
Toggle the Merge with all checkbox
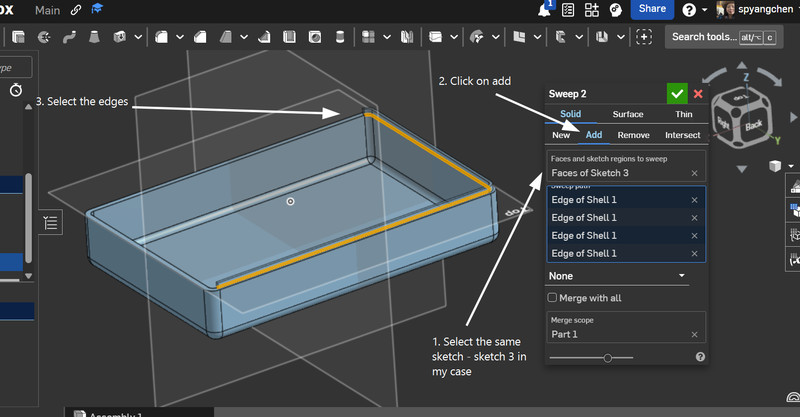(x=552, y=298)
